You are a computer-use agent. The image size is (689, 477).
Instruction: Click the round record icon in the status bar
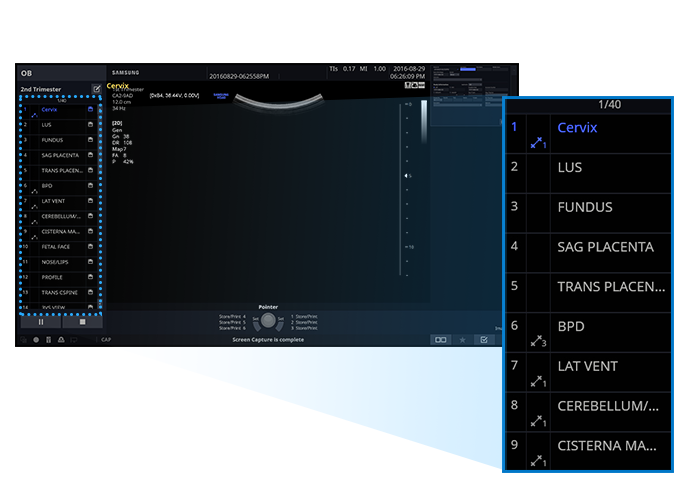click(36, 340)
